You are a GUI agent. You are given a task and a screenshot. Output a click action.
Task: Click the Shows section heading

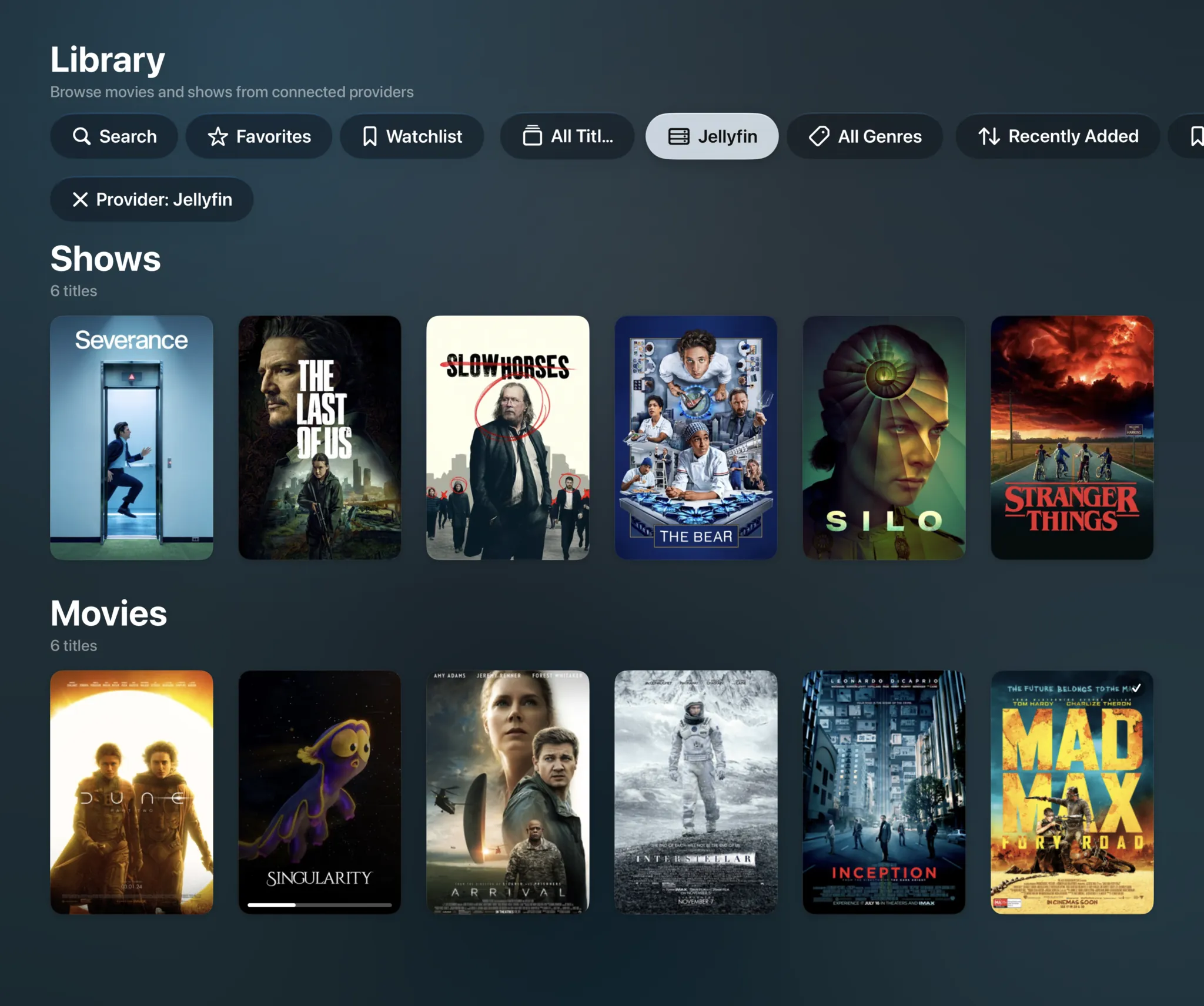(105, 259)
